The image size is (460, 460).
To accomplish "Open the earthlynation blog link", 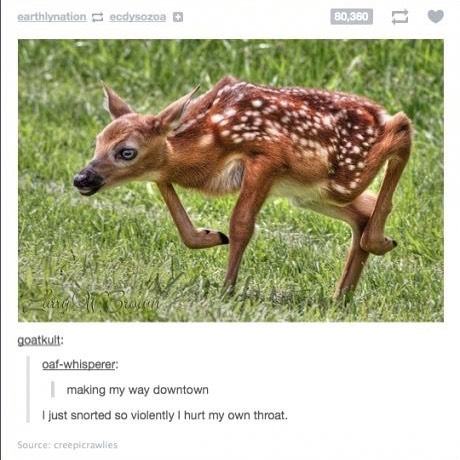I will [x=52, y=17].
